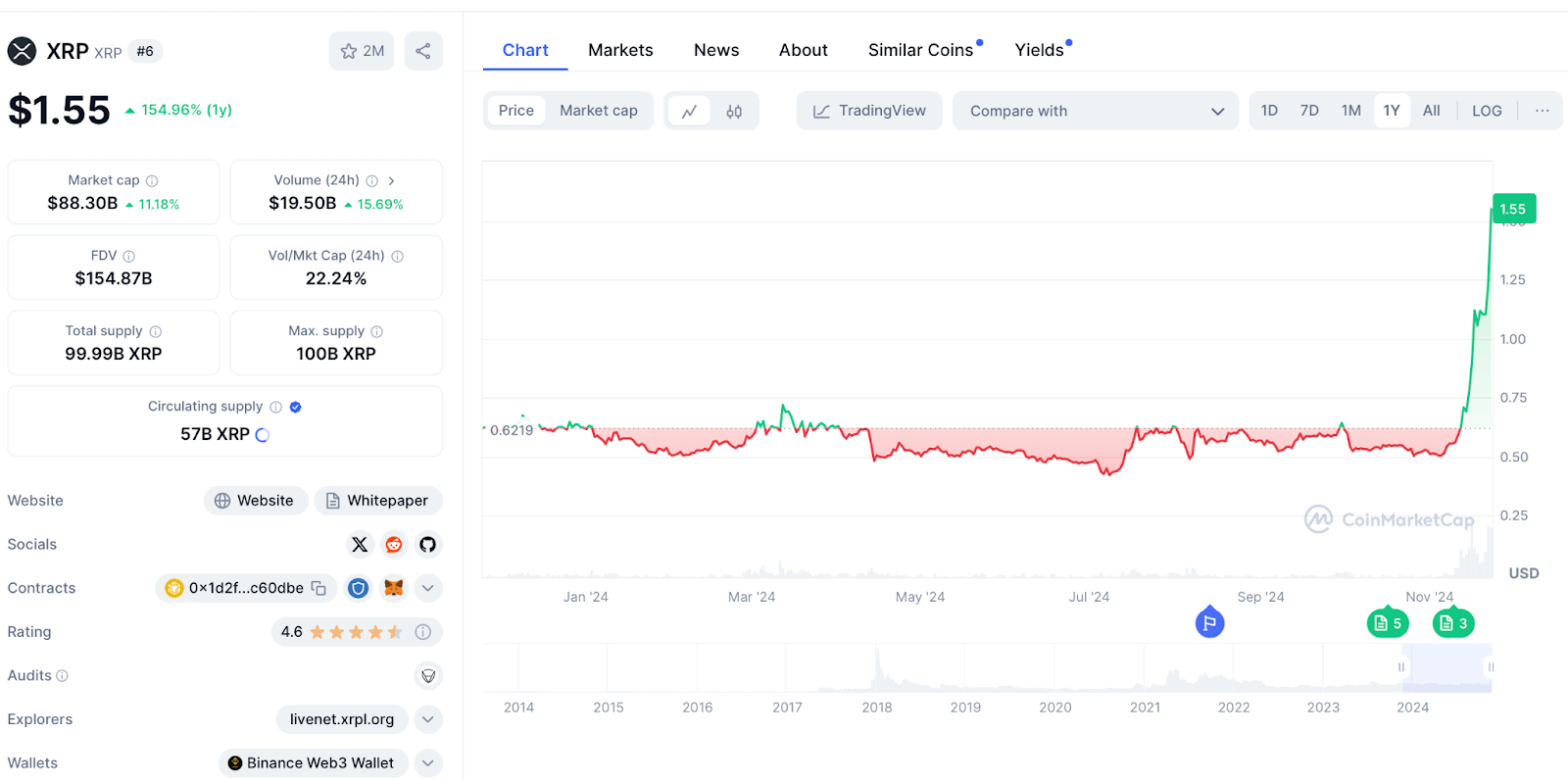Switch to the Similar Coins tab
Image resolution: width=1568 pixels, height=780 pixels.
click(921, 50)
